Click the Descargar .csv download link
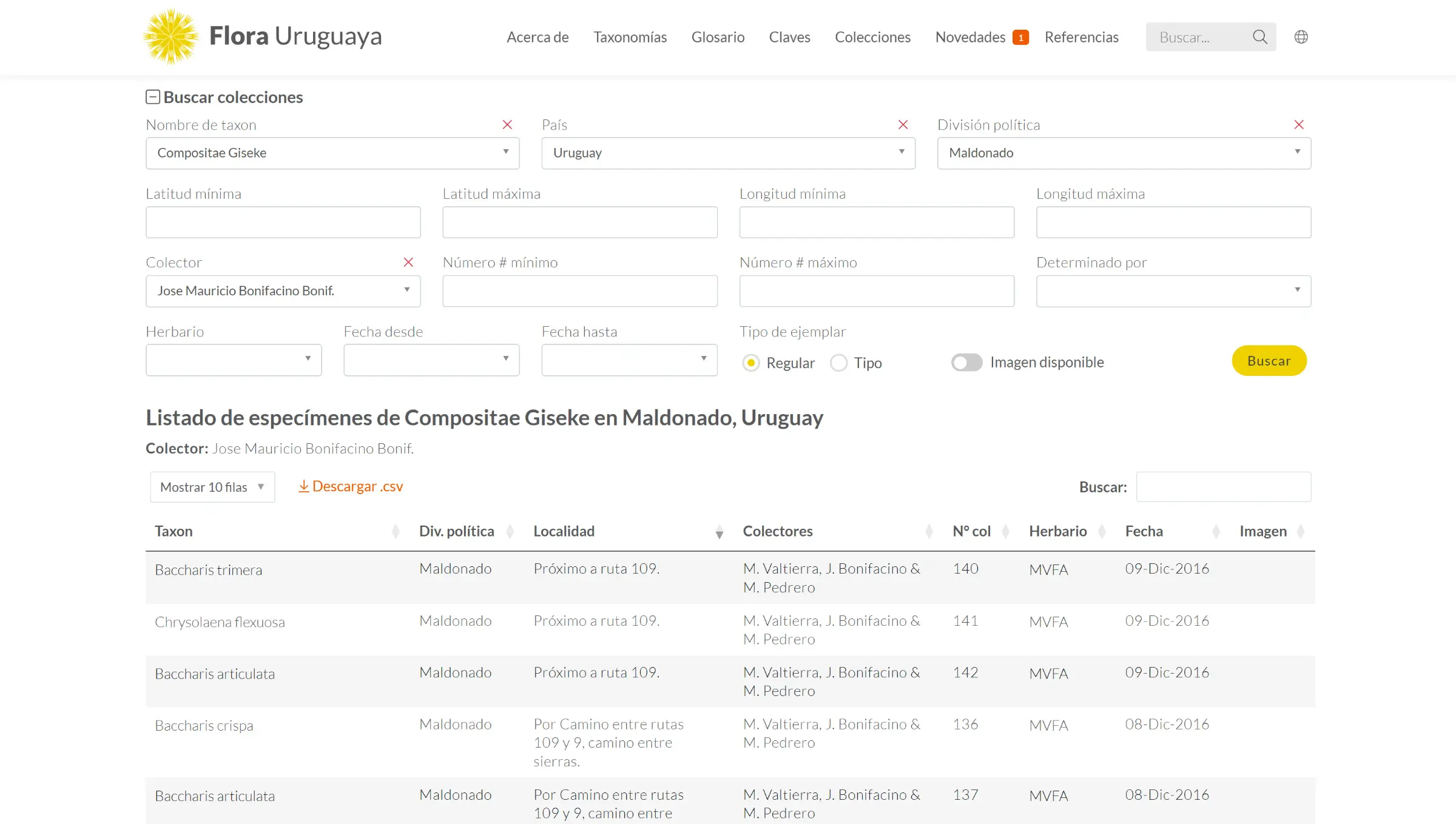This screenshot has height=824, width=1456. point(351,486)
